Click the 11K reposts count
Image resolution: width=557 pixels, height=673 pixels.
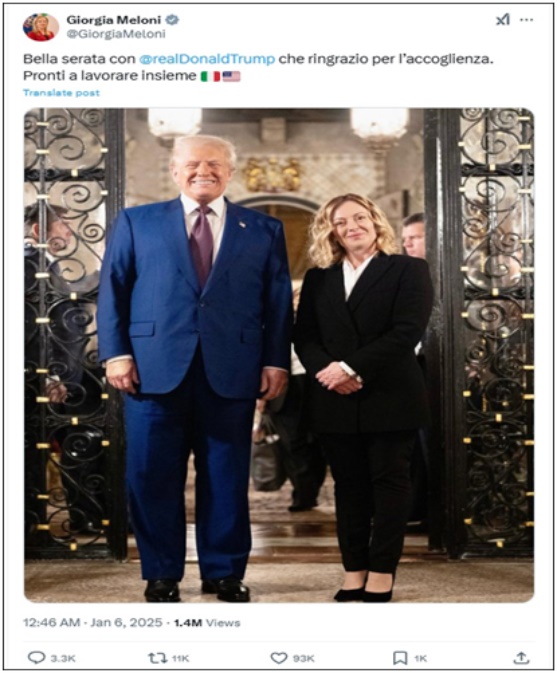(x=180, y=658)
